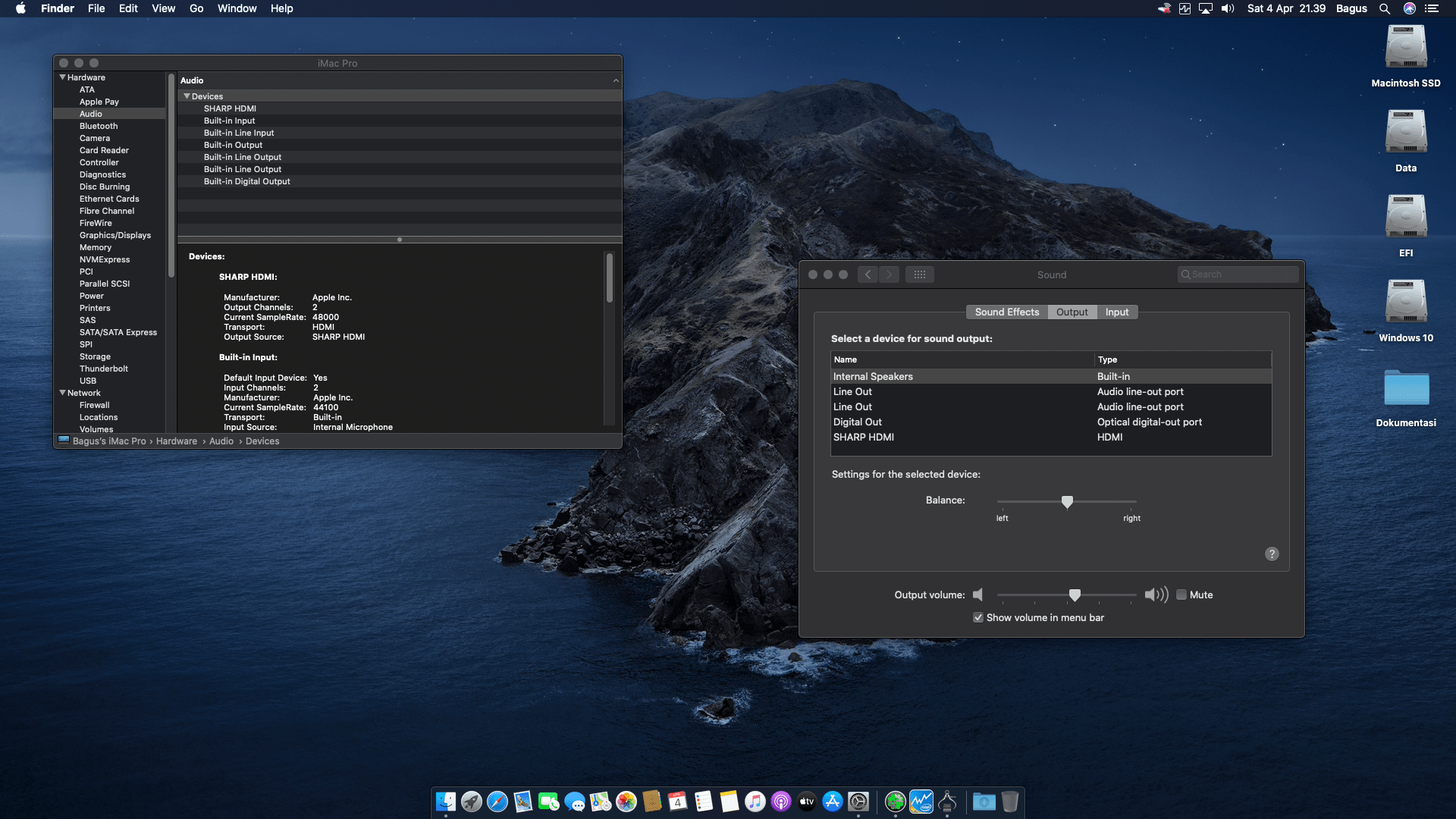Open Calendar from the Dock

pos(678,802)
